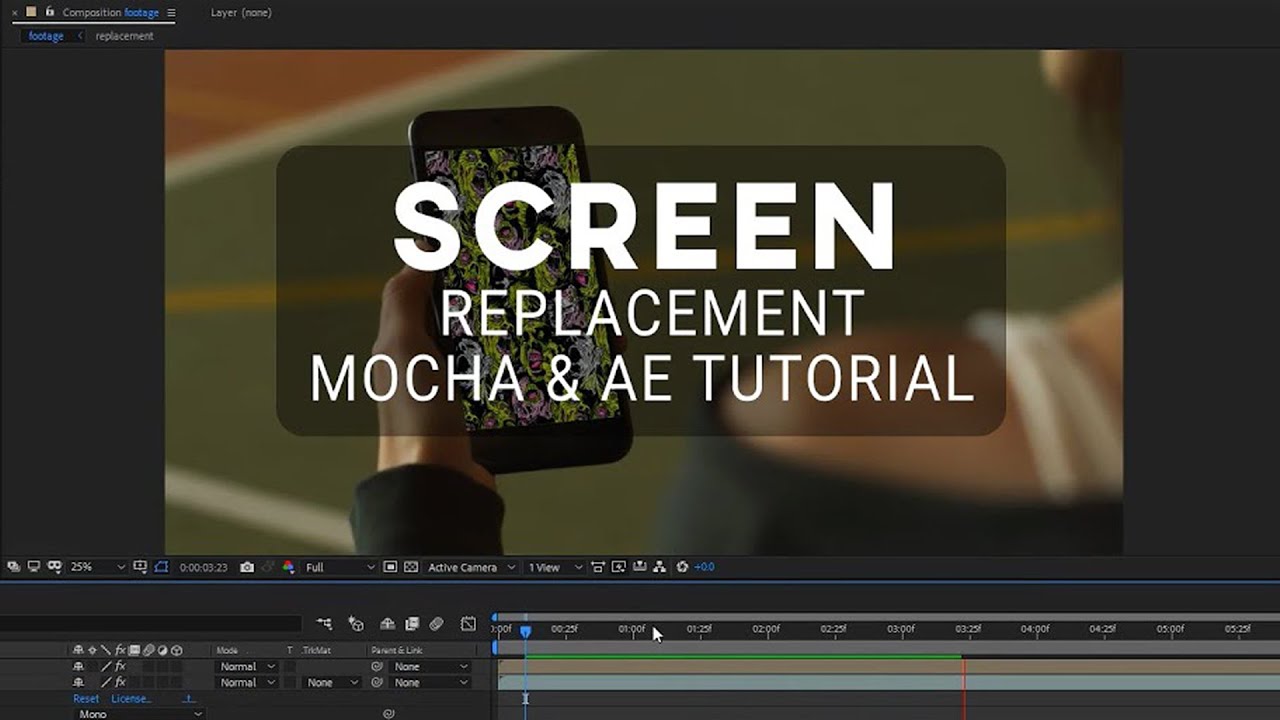Screen dimensions: 1280x720
Task: Open second layer's Normal blending mode dropdown
Action: (248, 682)
